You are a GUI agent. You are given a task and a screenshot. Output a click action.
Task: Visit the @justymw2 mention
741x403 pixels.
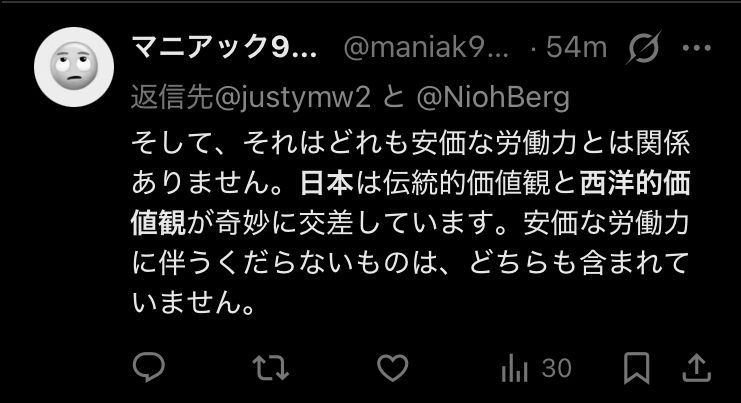(292, 98)
